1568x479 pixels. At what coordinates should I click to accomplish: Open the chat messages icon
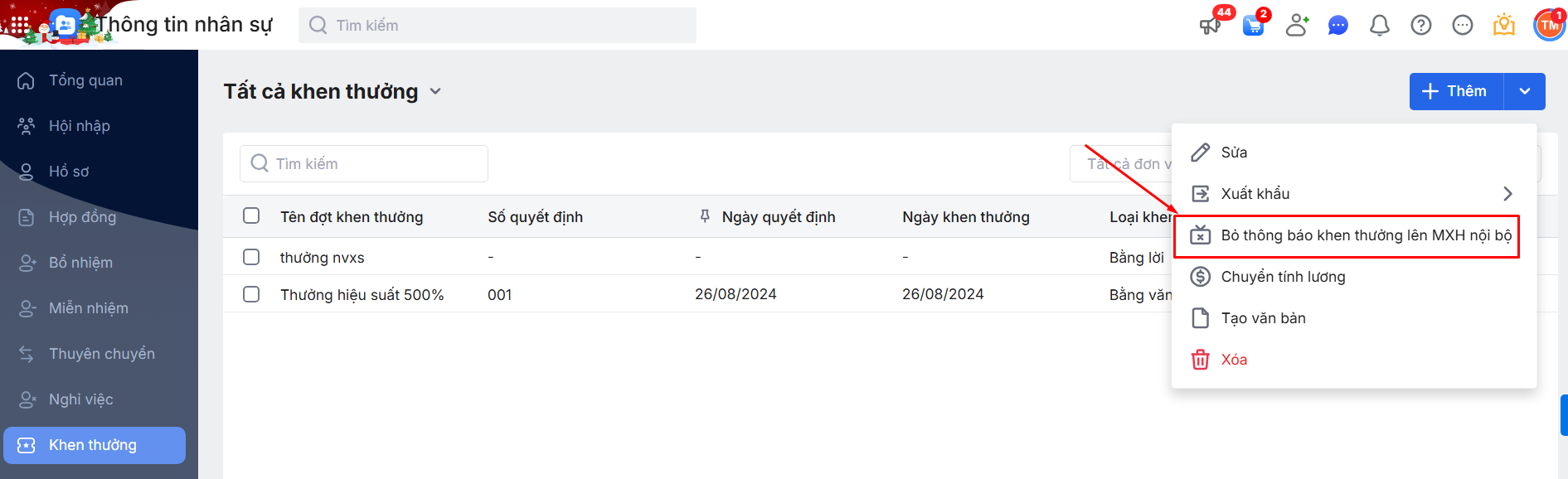[1338, 26]
